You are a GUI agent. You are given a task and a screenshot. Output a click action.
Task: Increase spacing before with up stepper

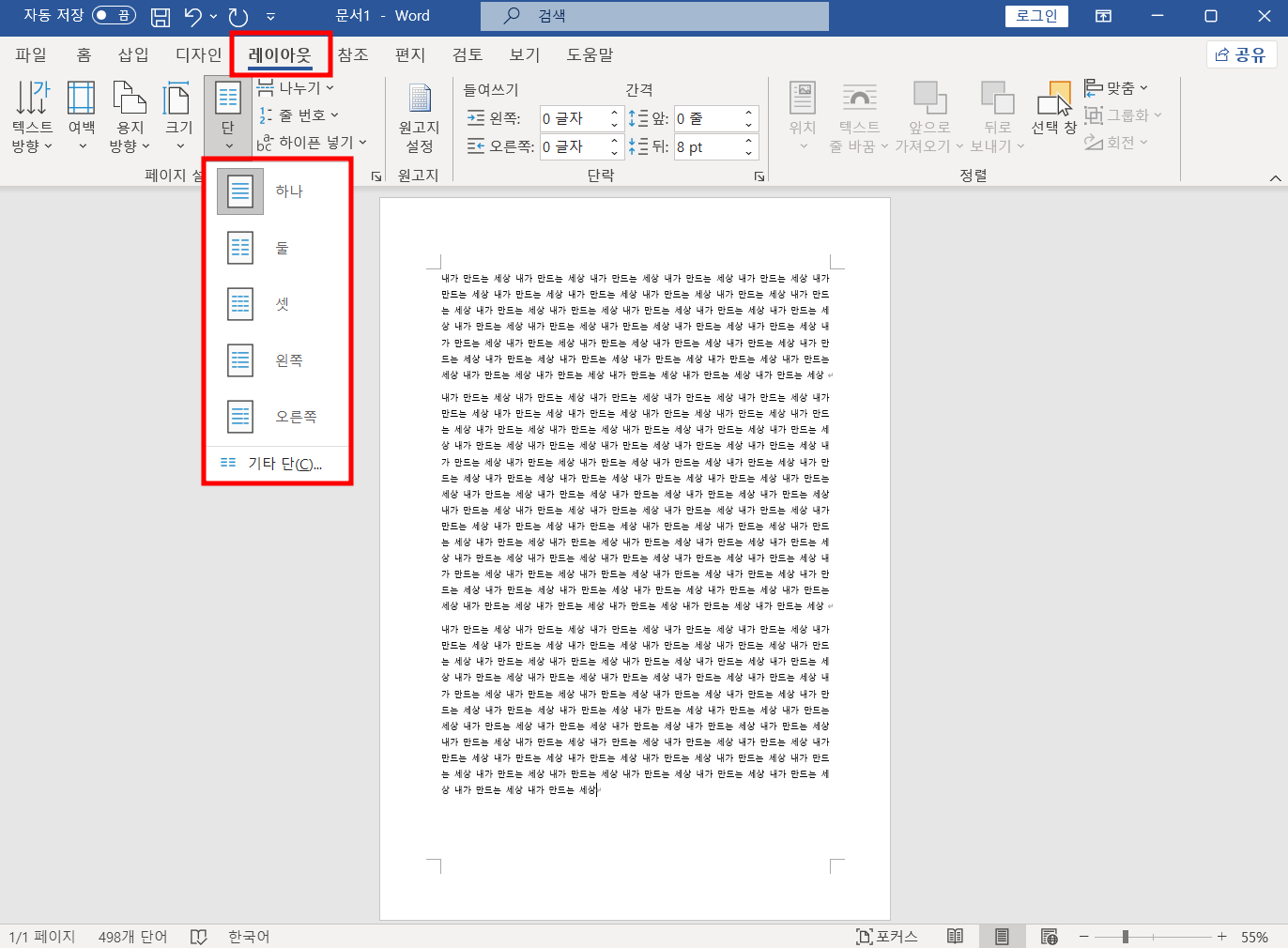pos(749,114)
